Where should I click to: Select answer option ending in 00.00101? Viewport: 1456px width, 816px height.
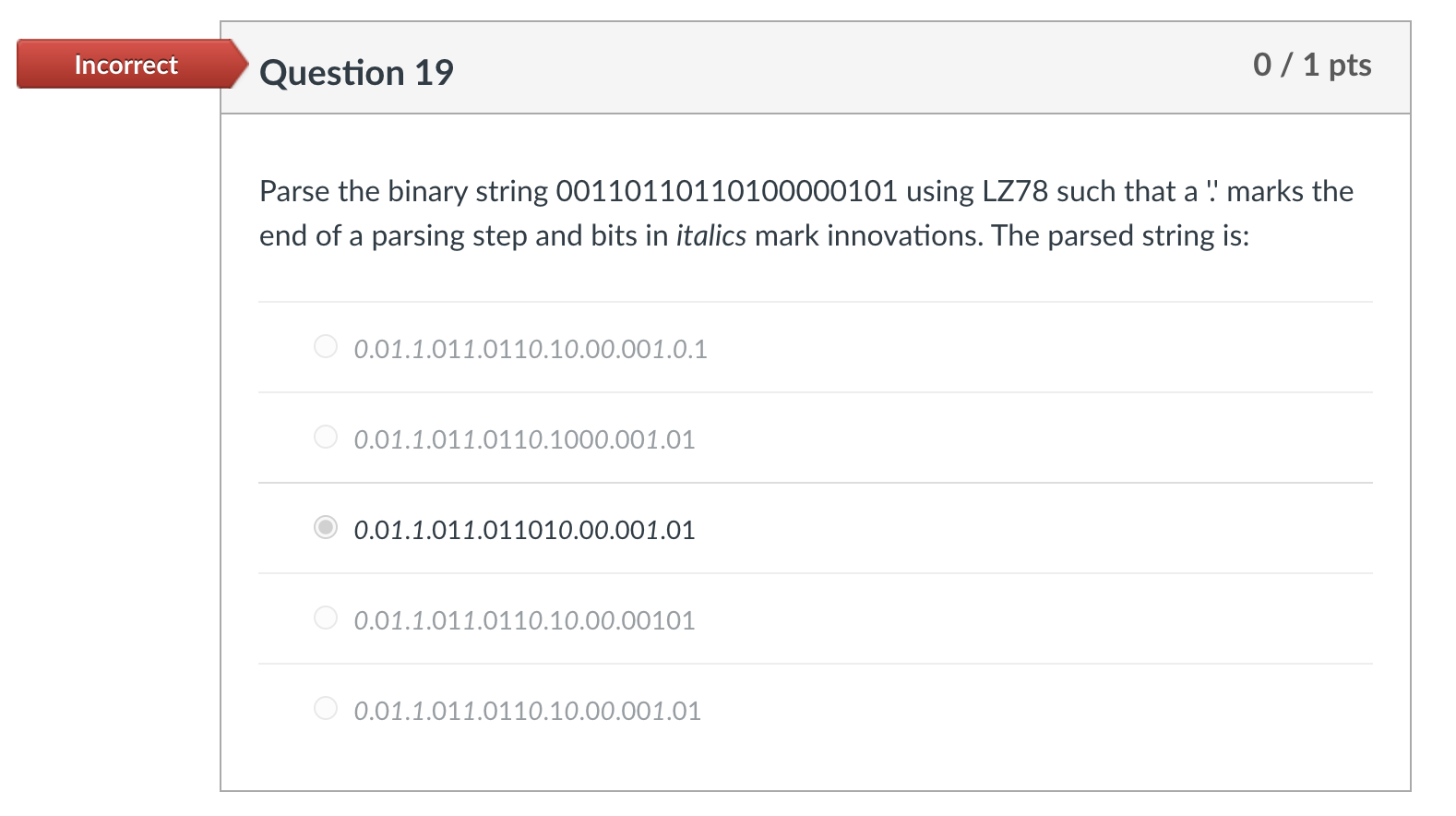[x=325, y=618]
